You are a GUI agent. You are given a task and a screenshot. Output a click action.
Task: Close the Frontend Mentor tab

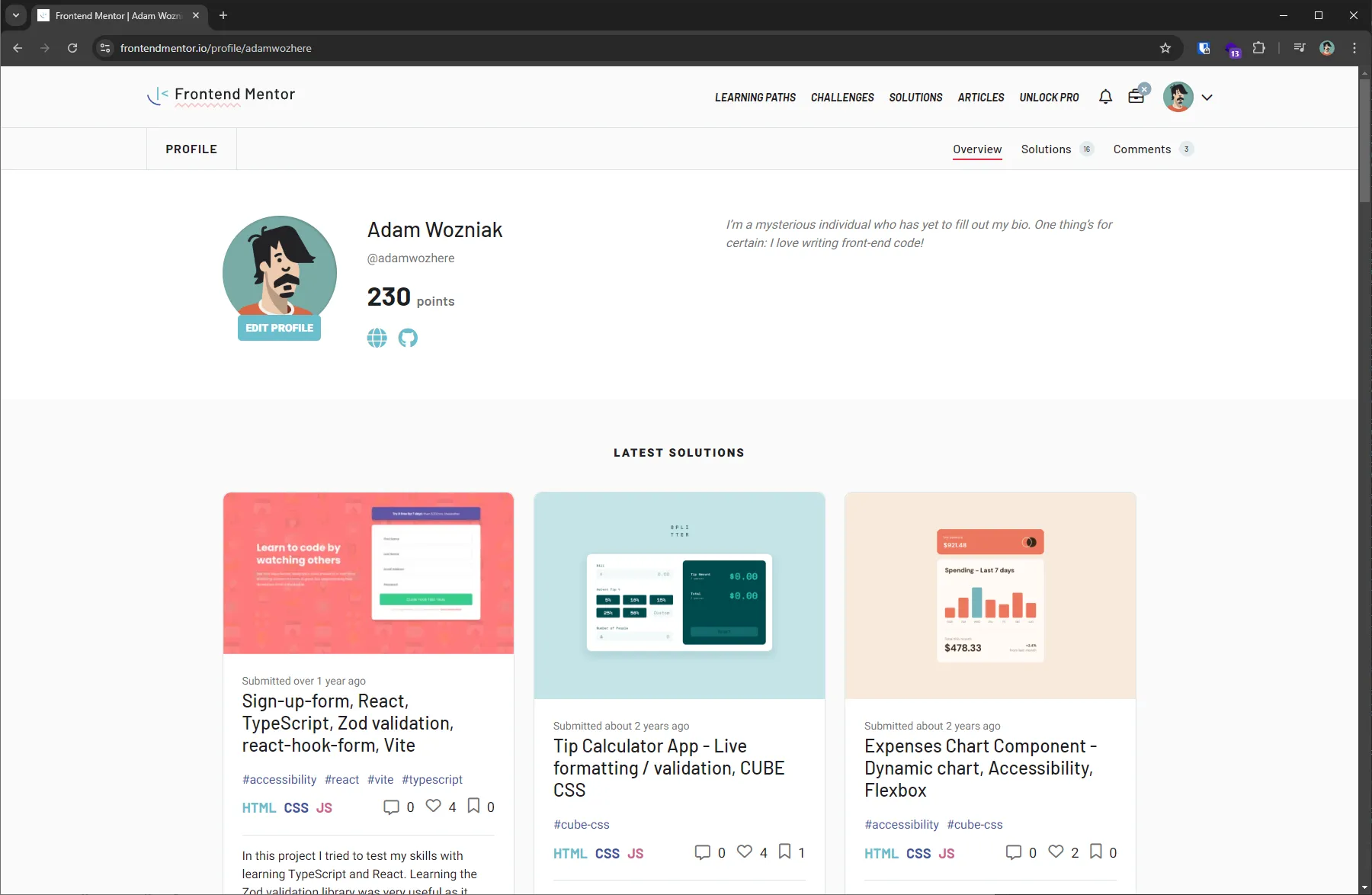(196, 15)
